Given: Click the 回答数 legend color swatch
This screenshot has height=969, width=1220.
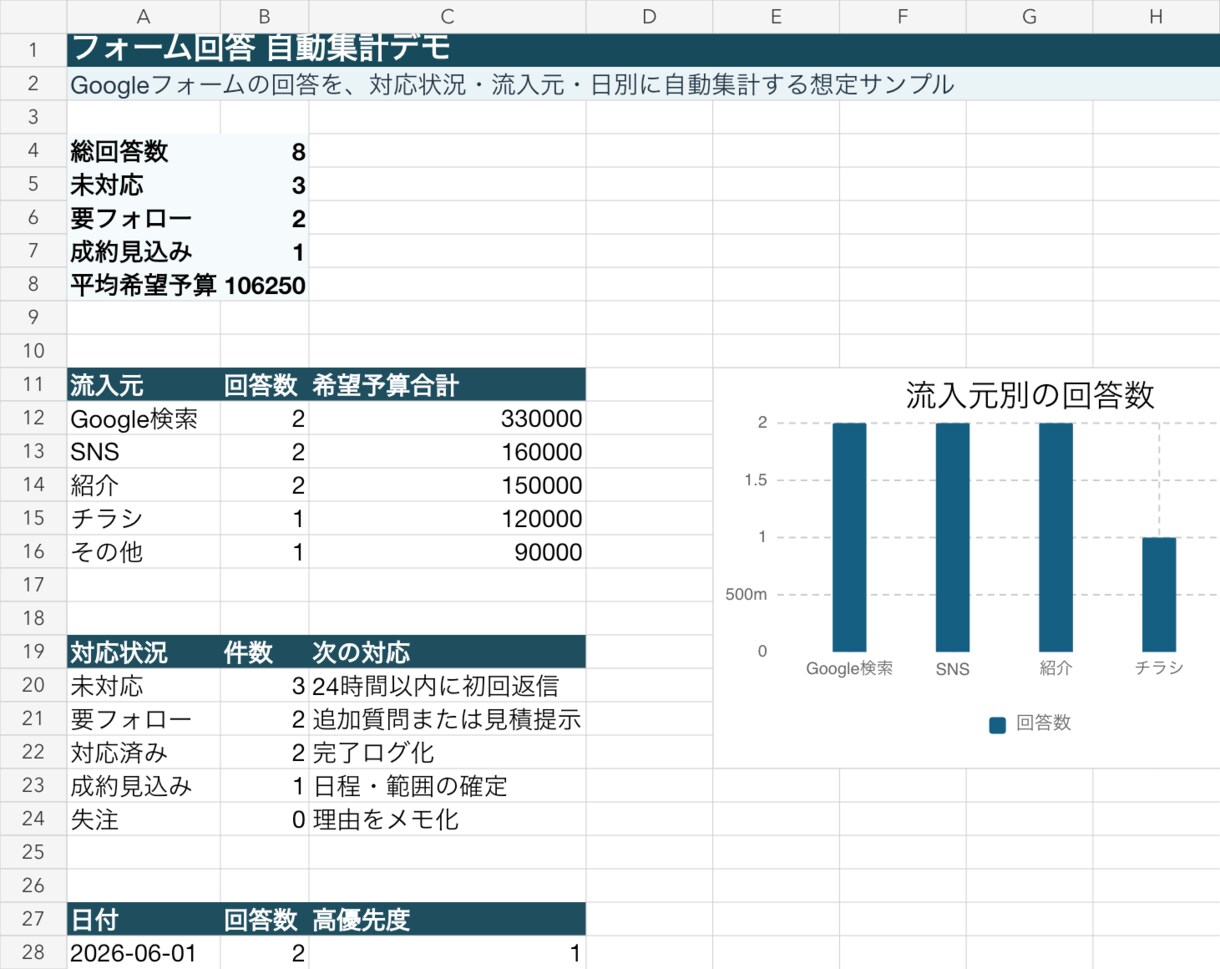Looking at the screenshot, I should 997,725.
